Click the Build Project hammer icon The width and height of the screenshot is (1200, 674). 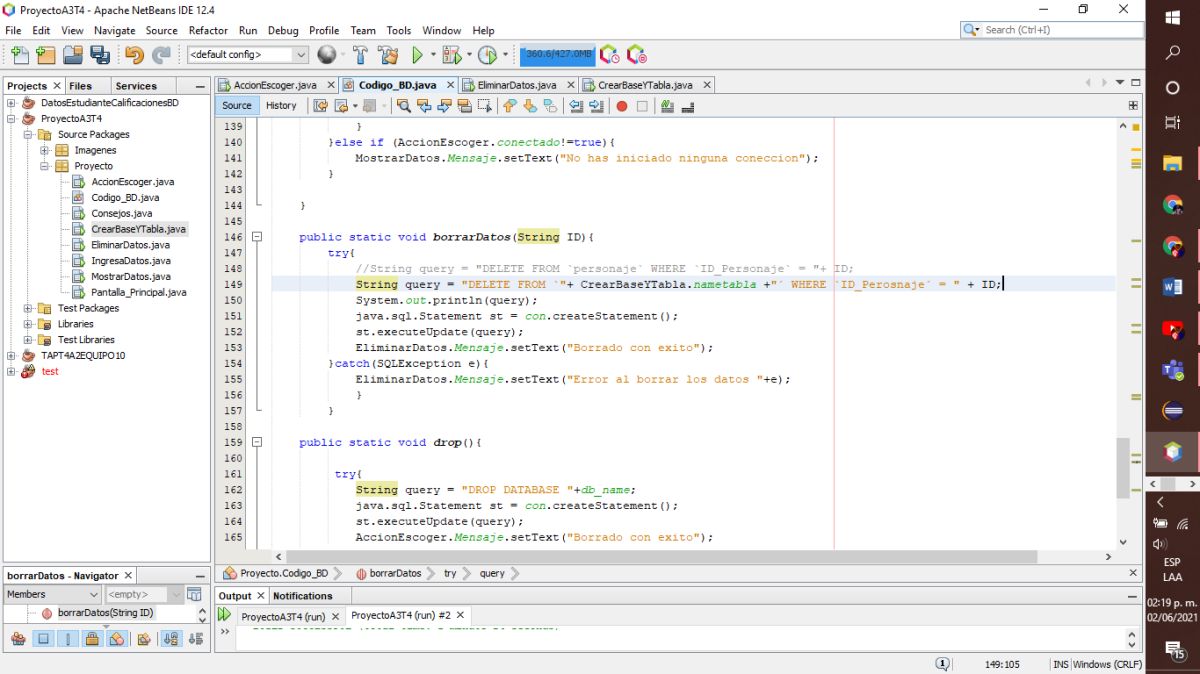coord(360,55)
